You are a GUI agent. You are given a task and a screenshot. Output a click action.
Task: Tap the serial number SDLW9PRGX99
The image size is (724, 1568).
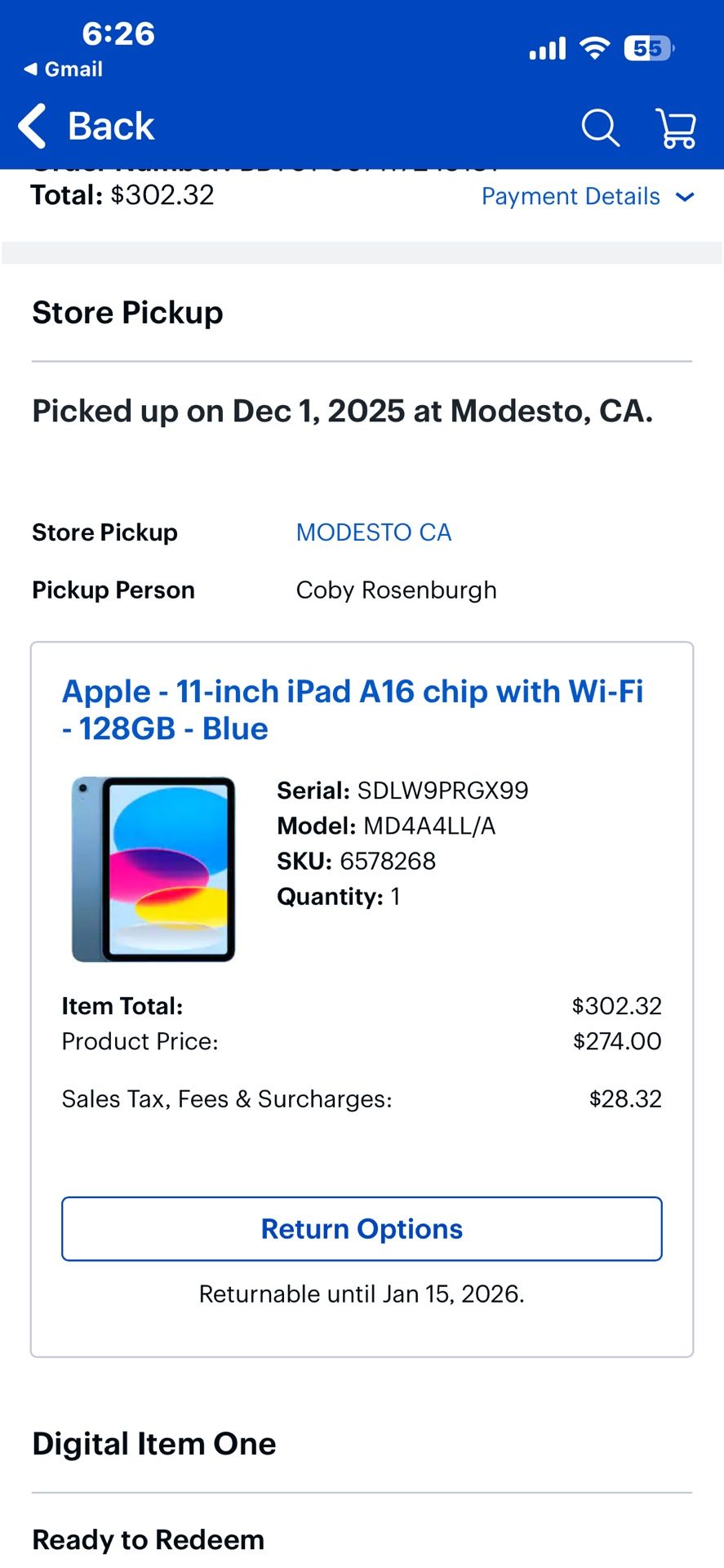403,790
